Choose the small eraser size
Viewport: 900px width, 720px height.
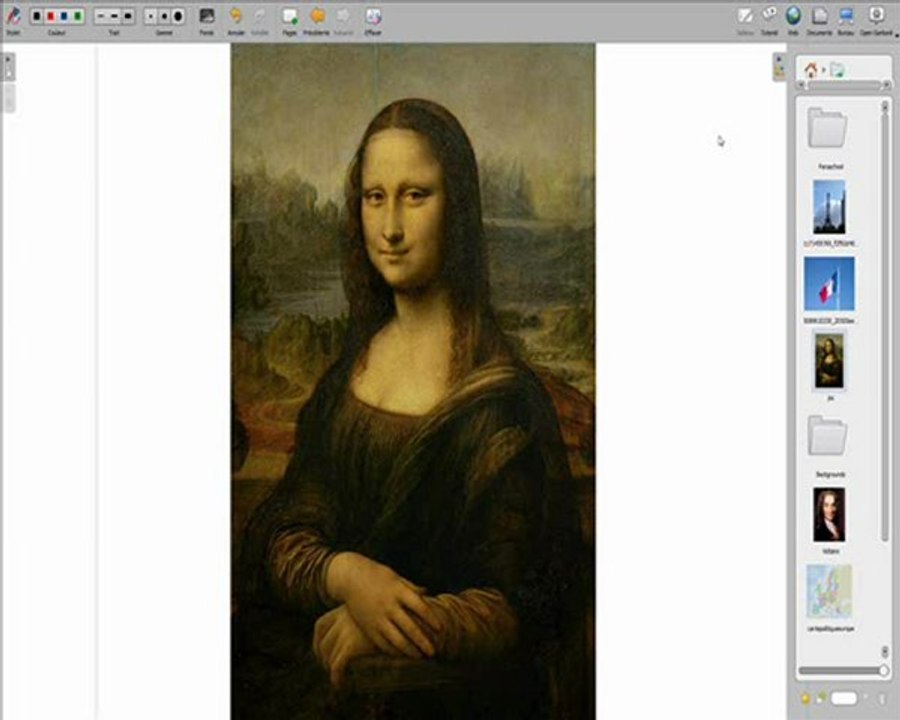click(x=151, y=16)
